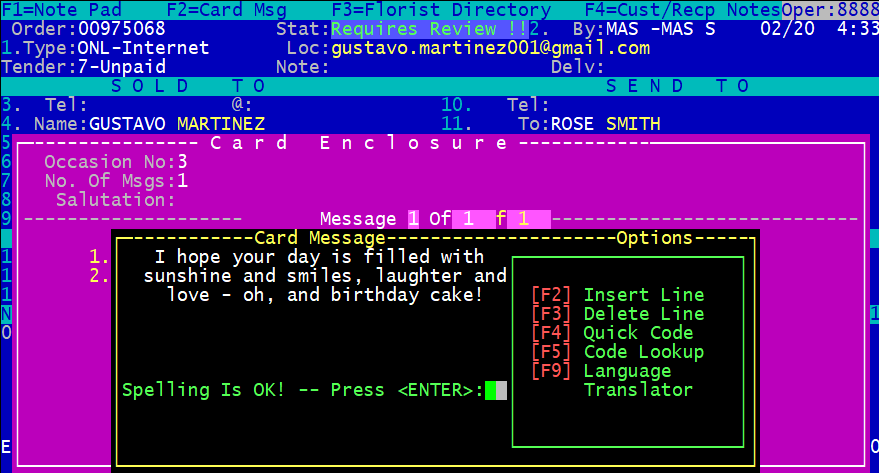Image resolution: width=879 pixels, height=473 pixels.
Task: Click the Loc email address field
Action: tap(490, 48)
